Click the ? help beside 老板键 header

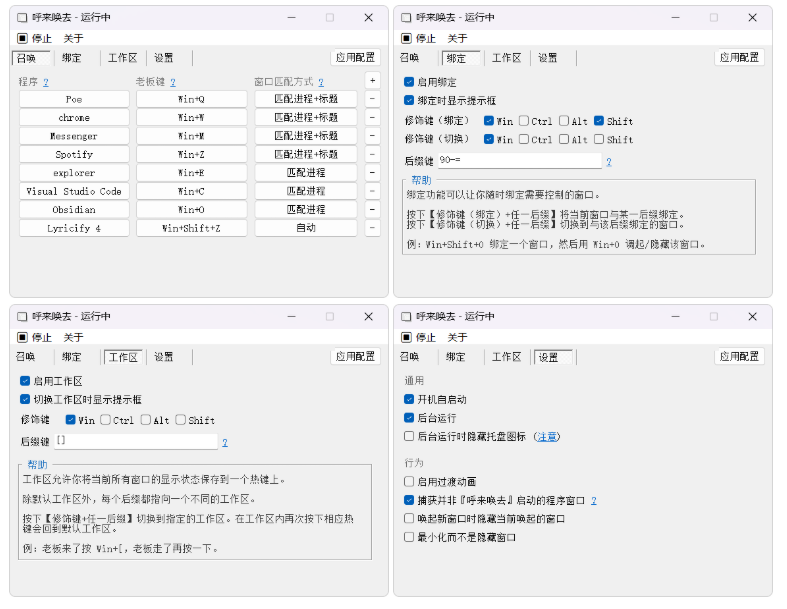pos(172,82)
